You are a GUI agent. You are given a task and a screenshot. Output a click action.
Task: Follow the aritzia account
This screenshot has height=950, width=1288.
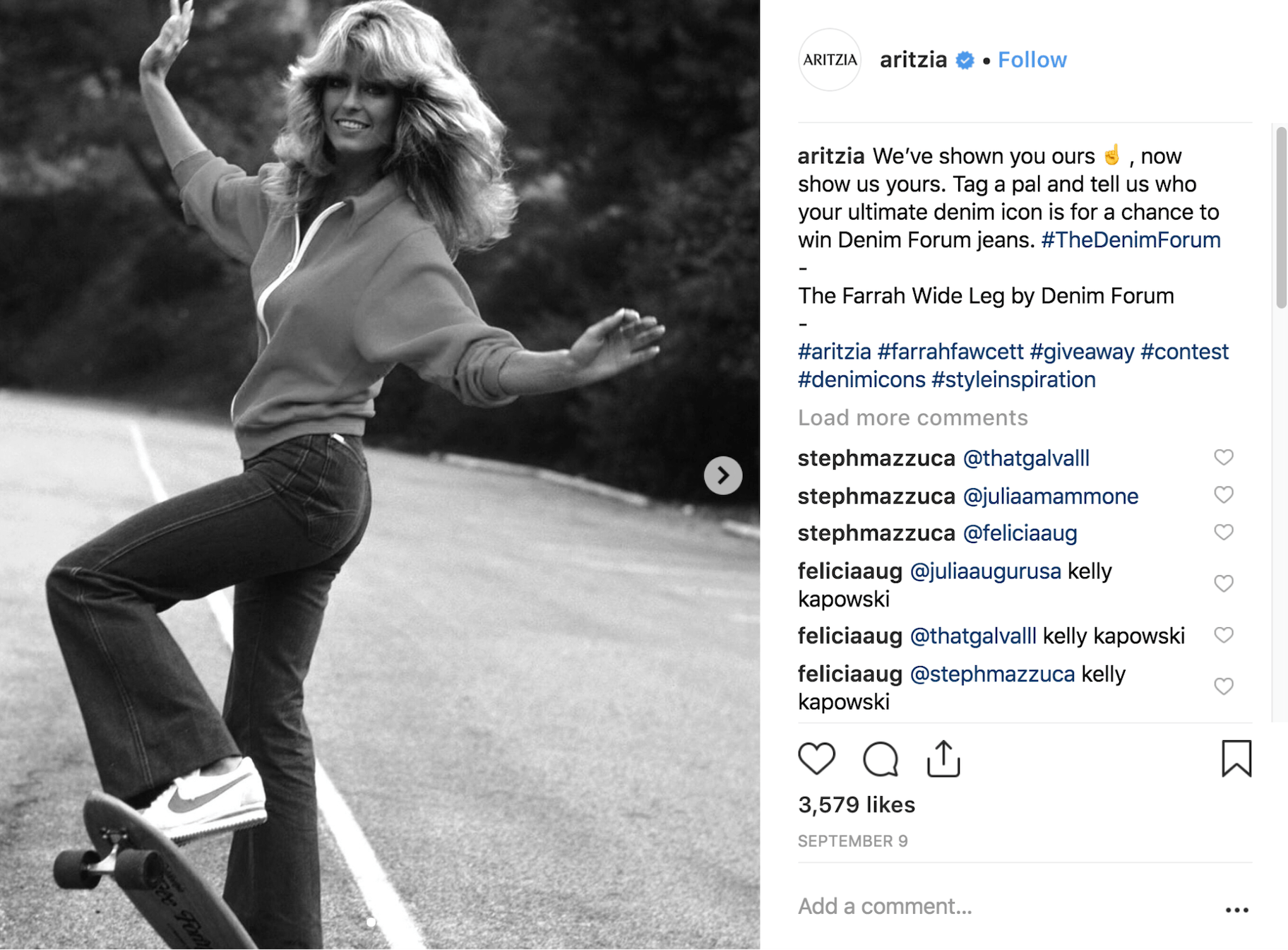click(x=1032, y=60)
